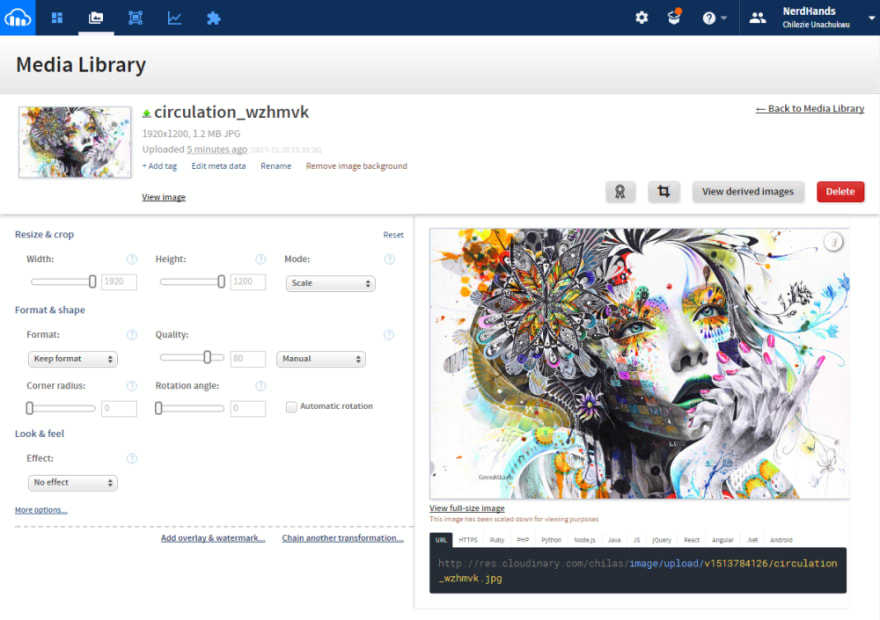Open View full-size image link
The width and height of the screenshot is (880, 620).
click(x=467, y=508)
